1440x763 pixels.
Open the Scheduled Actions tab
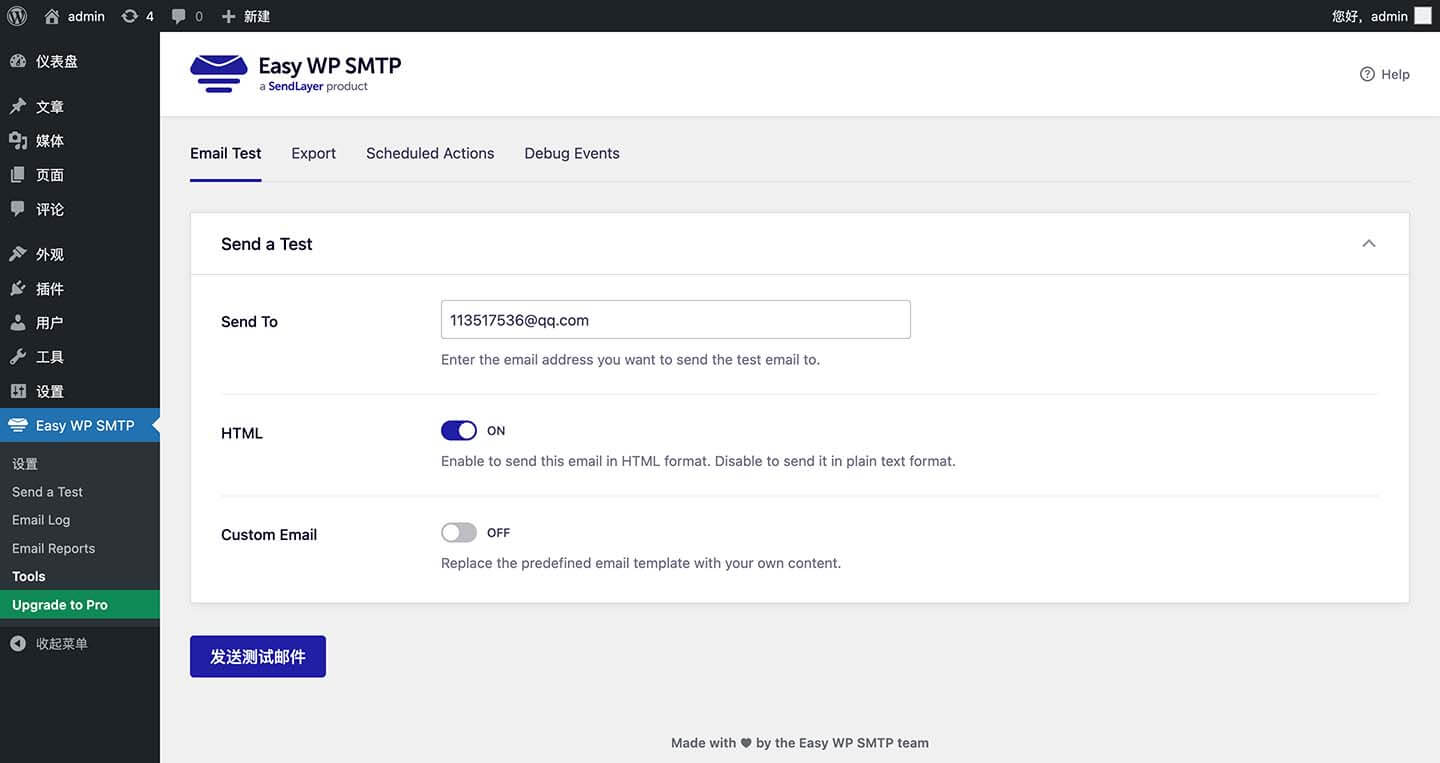click(430, 153)
